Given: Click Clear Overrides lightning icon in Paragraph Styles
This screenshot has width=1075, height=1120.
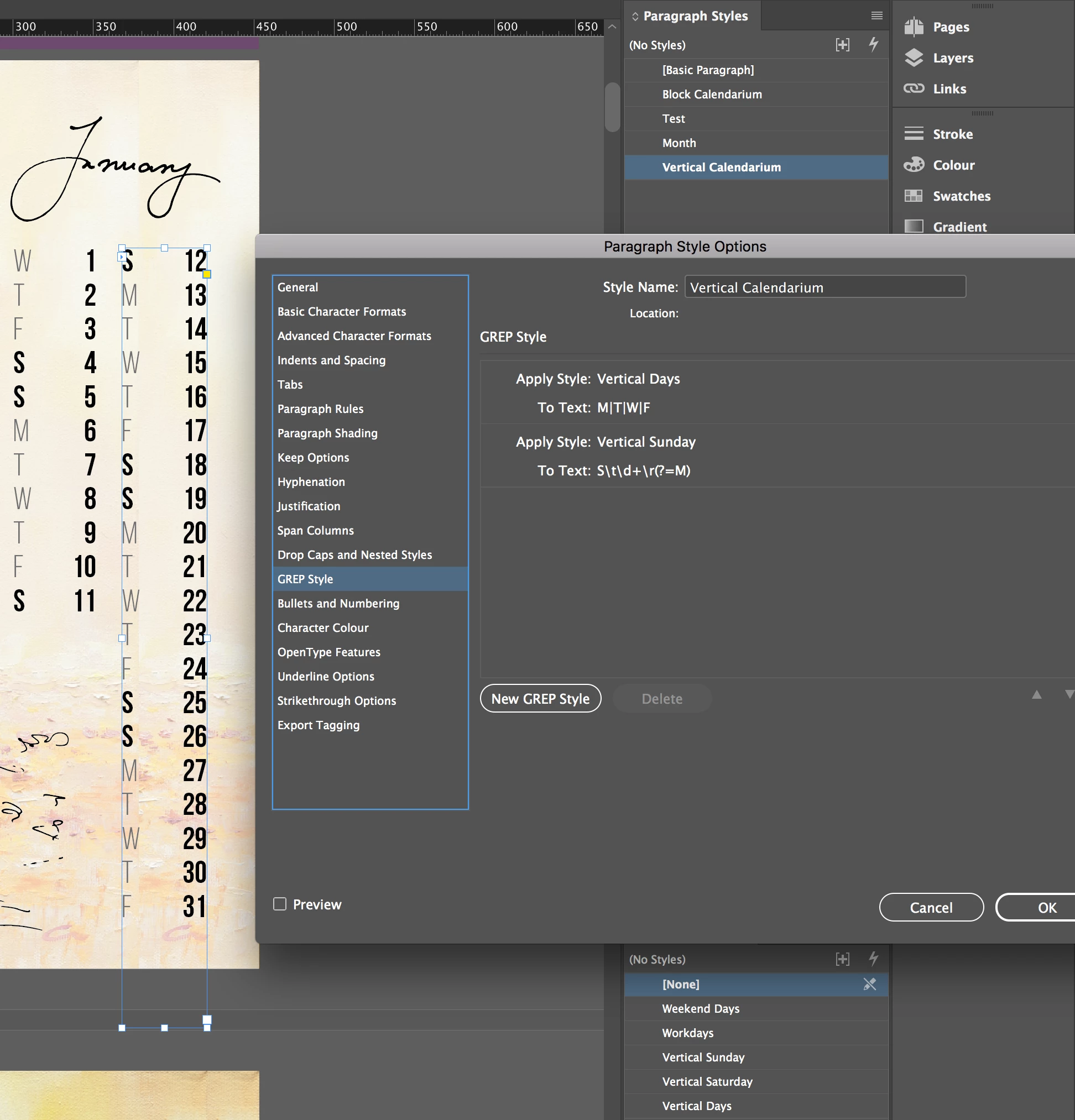Looking at the screenshot, I should [x=873, y=45].
